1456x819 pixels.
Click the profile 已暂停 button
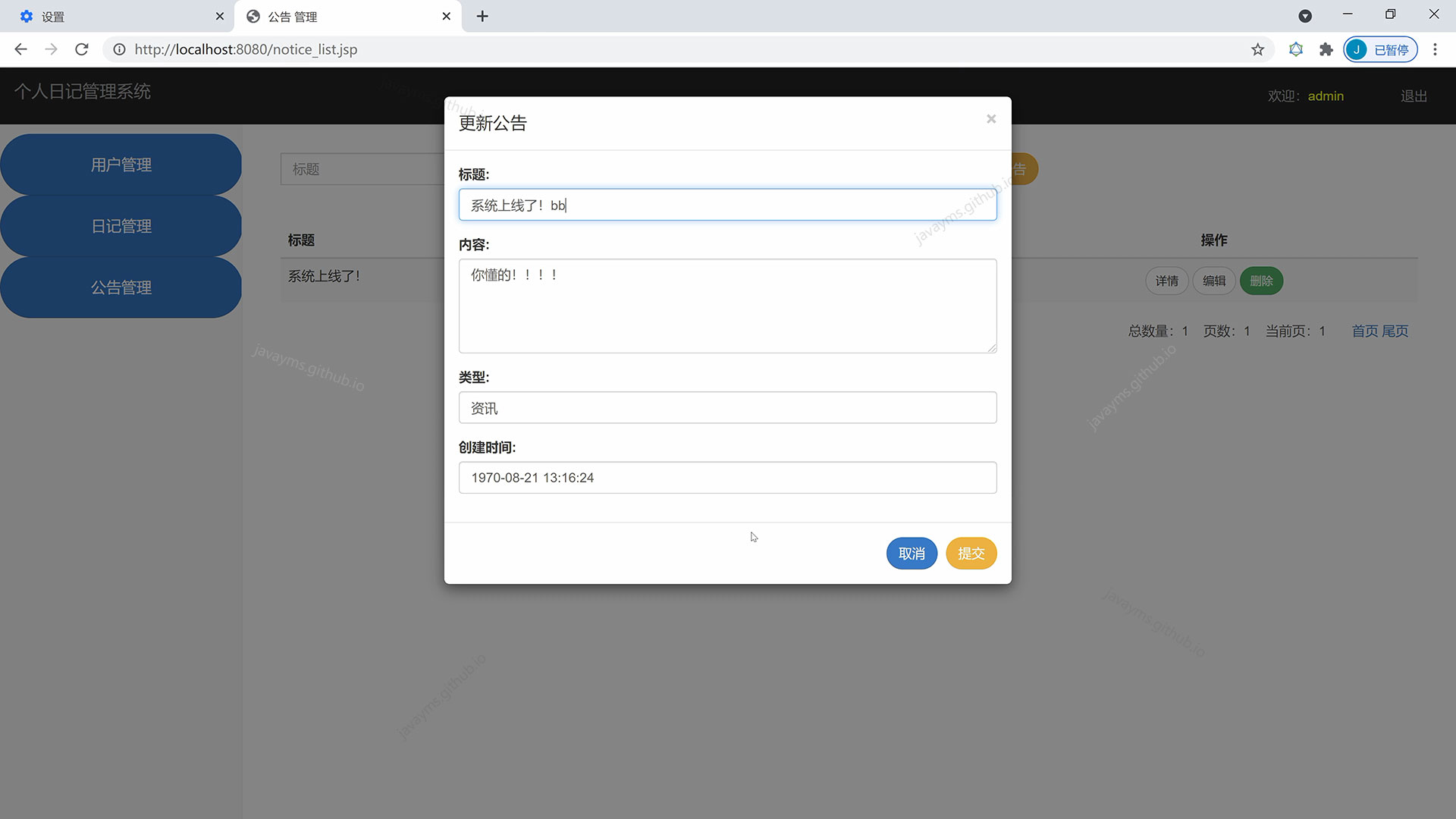pyautogui.click(x=1380, y=49)
